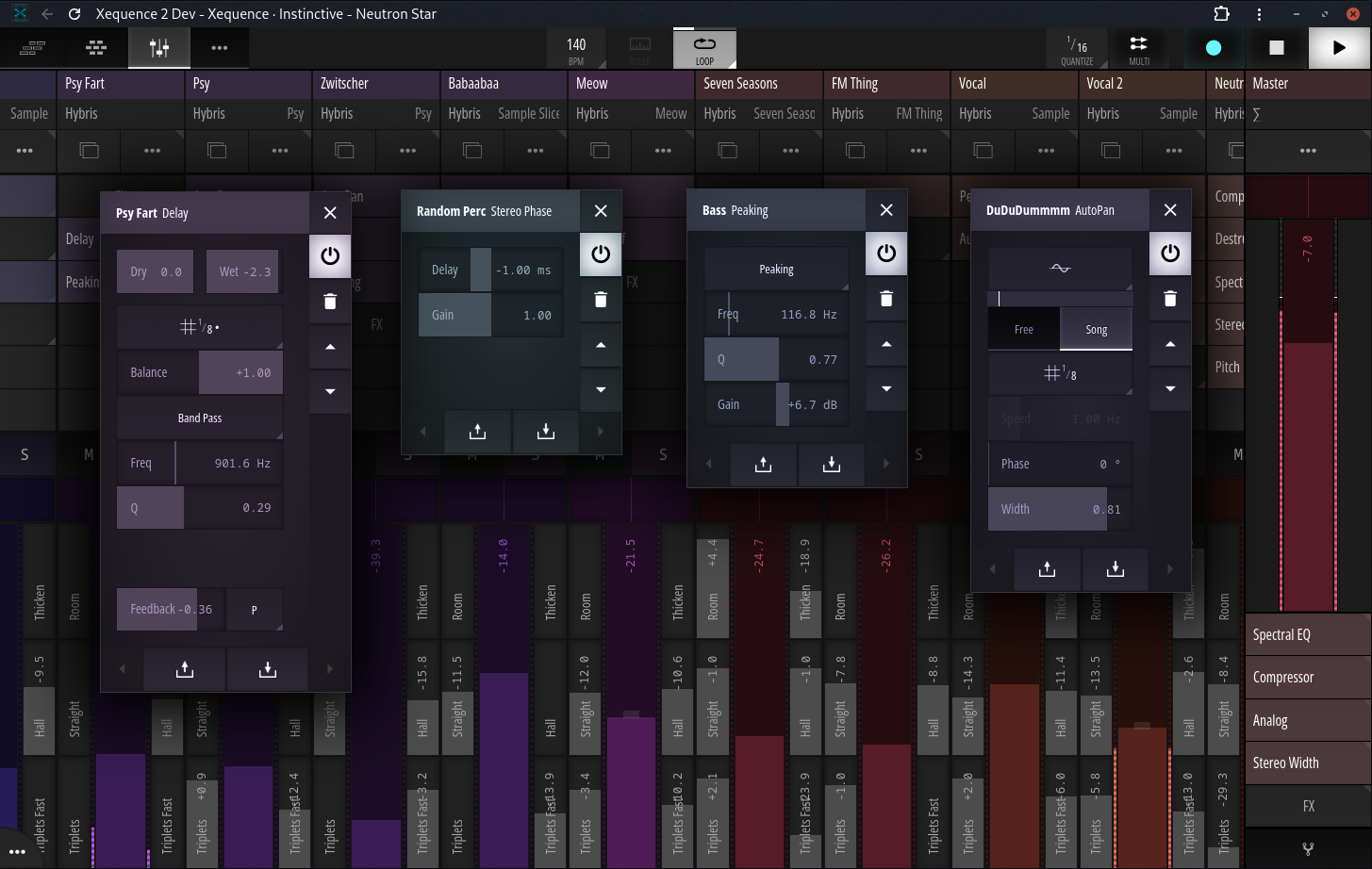Switch to the pattern grid view icon
Image resolution: width=1372 pixels, height=869 pixels.
pyautogui.click(x=96, y=47)
